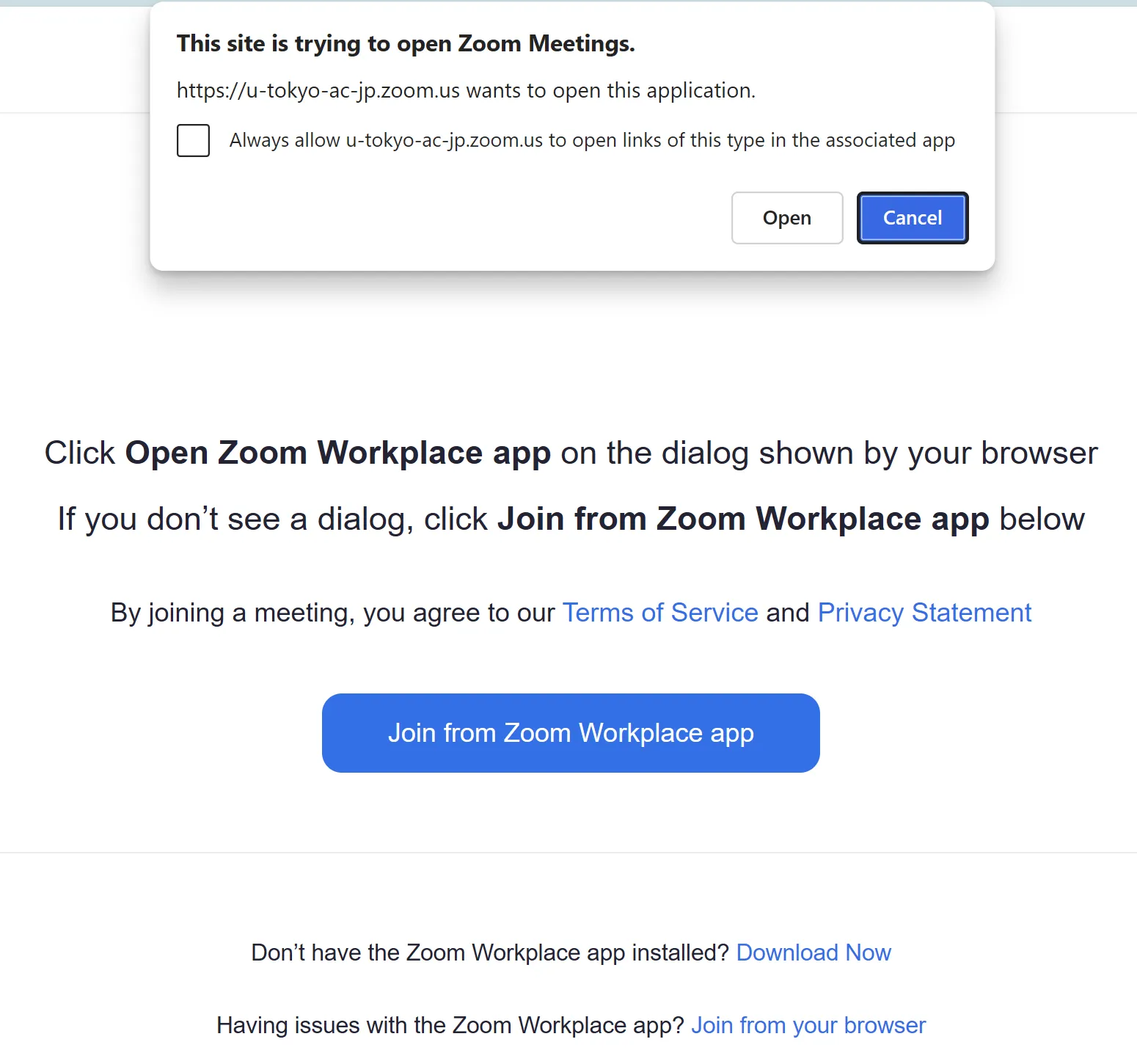Click the Always allow checkbox label text
The image size is (1137, 1064).
[x=591, y=140]
